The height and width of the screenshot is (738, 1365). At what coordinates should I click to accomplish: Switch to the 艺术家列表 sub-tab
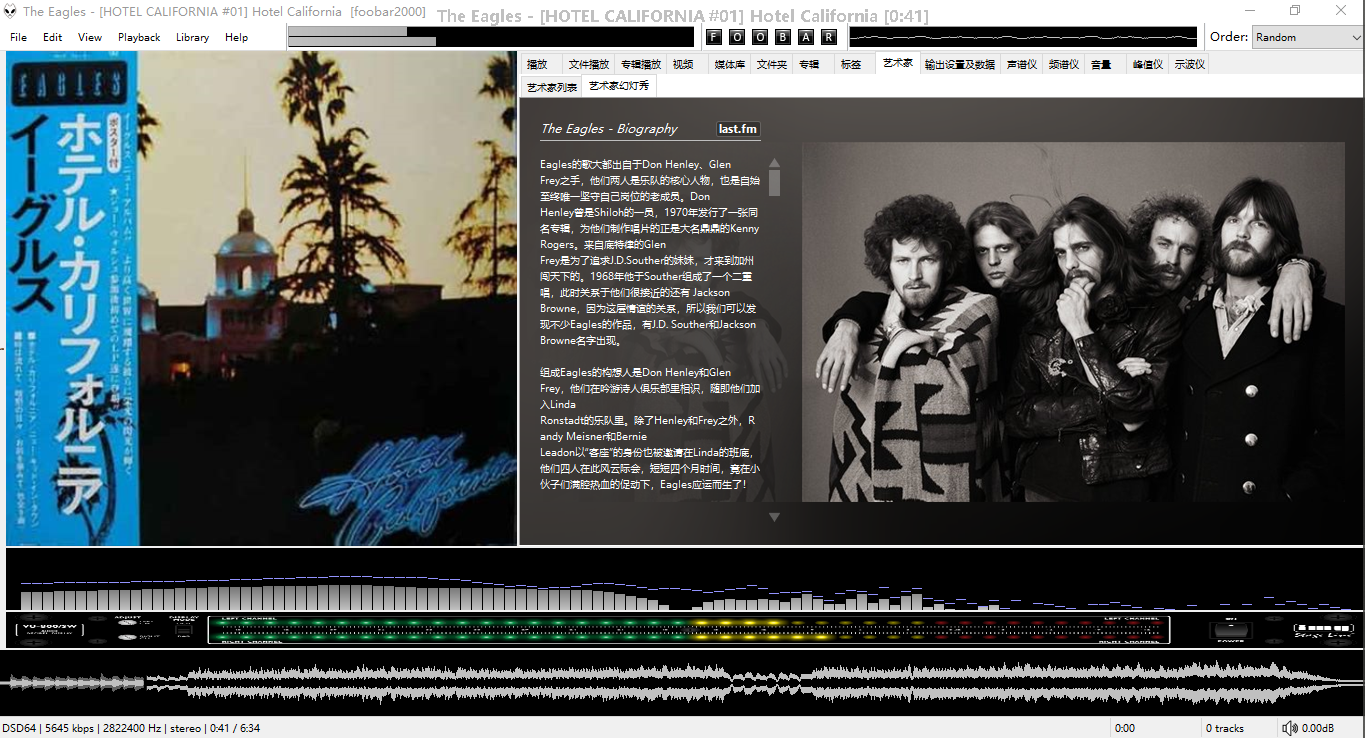pyautogui.click(x=552, y=87)
